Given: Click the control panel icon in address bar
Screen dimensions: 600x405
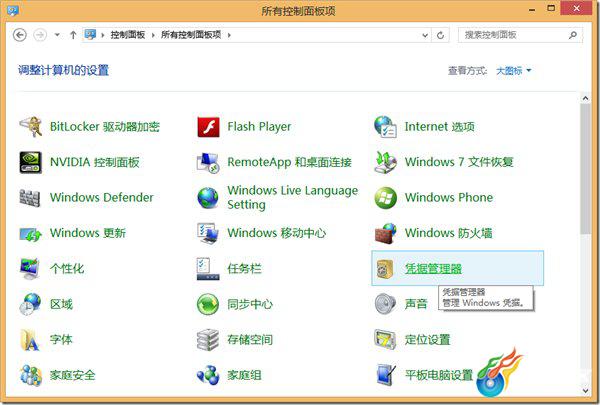Looking at the screenshot, I should click(90, 35).
